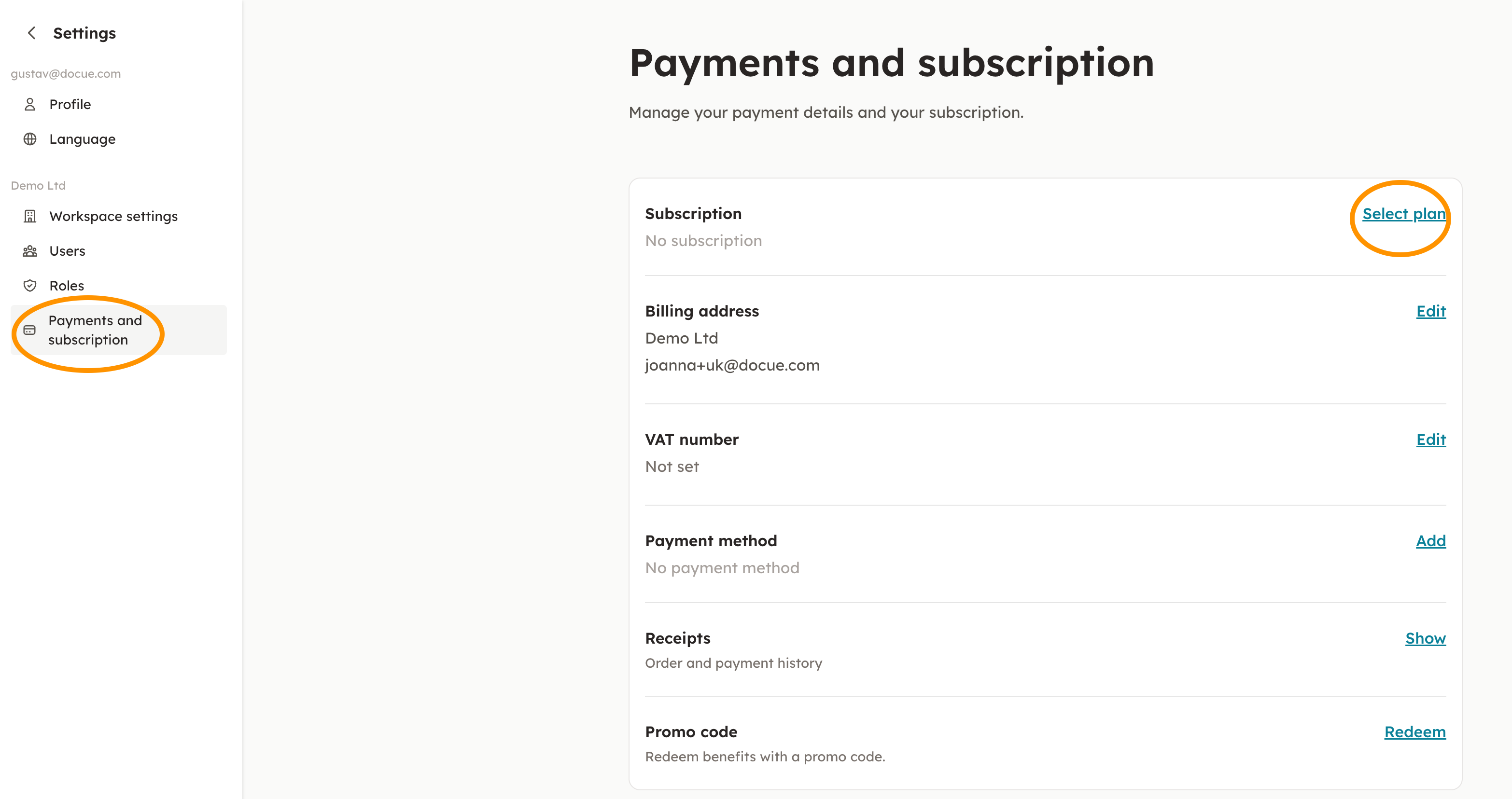Show receipts and payment history
Screen dimensions: 1512x799
pos(1425,638)
